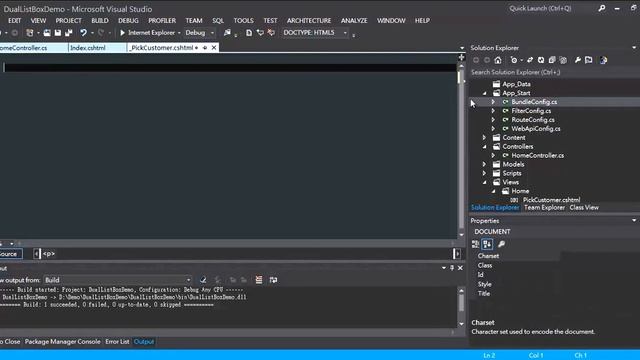Open the ARCHITECTURE menu
This screenshot has height=360, width=640.
(309, 20)
